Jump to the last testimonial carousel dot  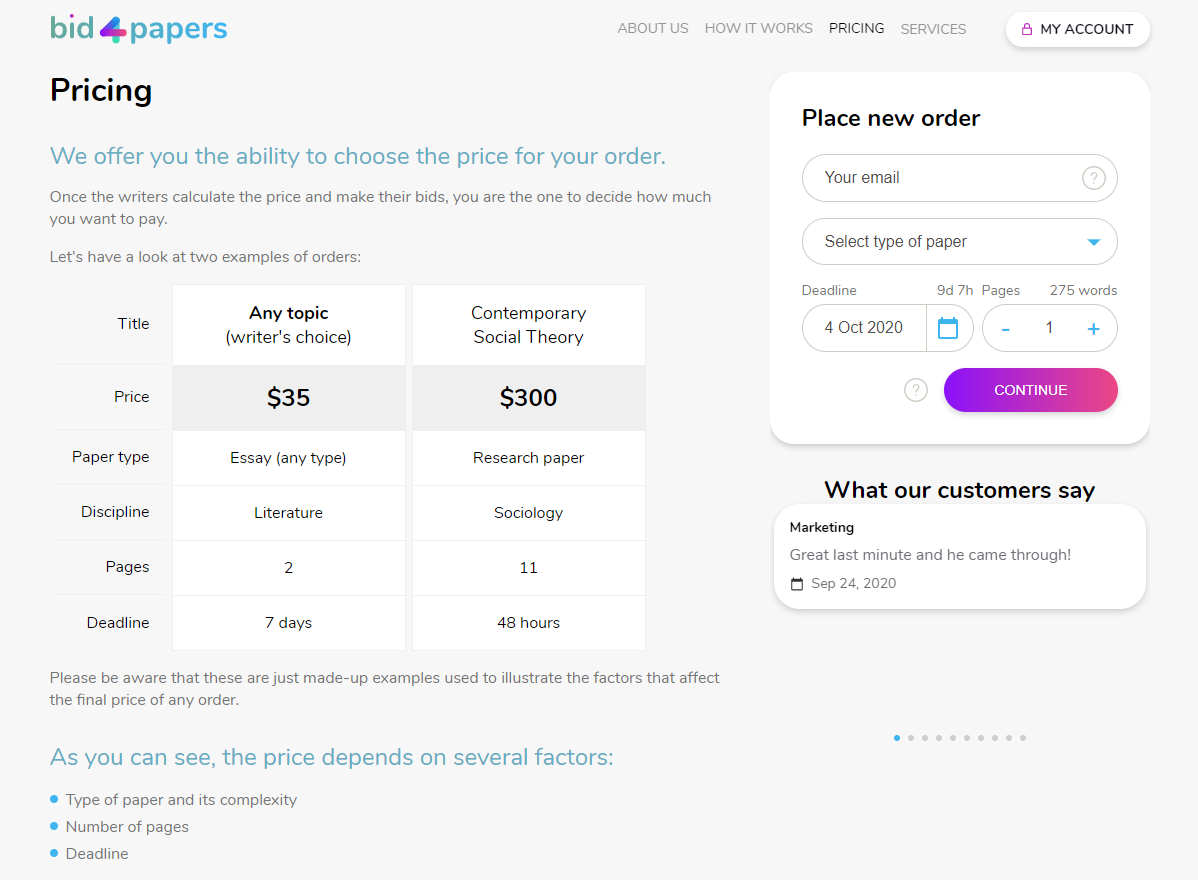point(1023,738)
